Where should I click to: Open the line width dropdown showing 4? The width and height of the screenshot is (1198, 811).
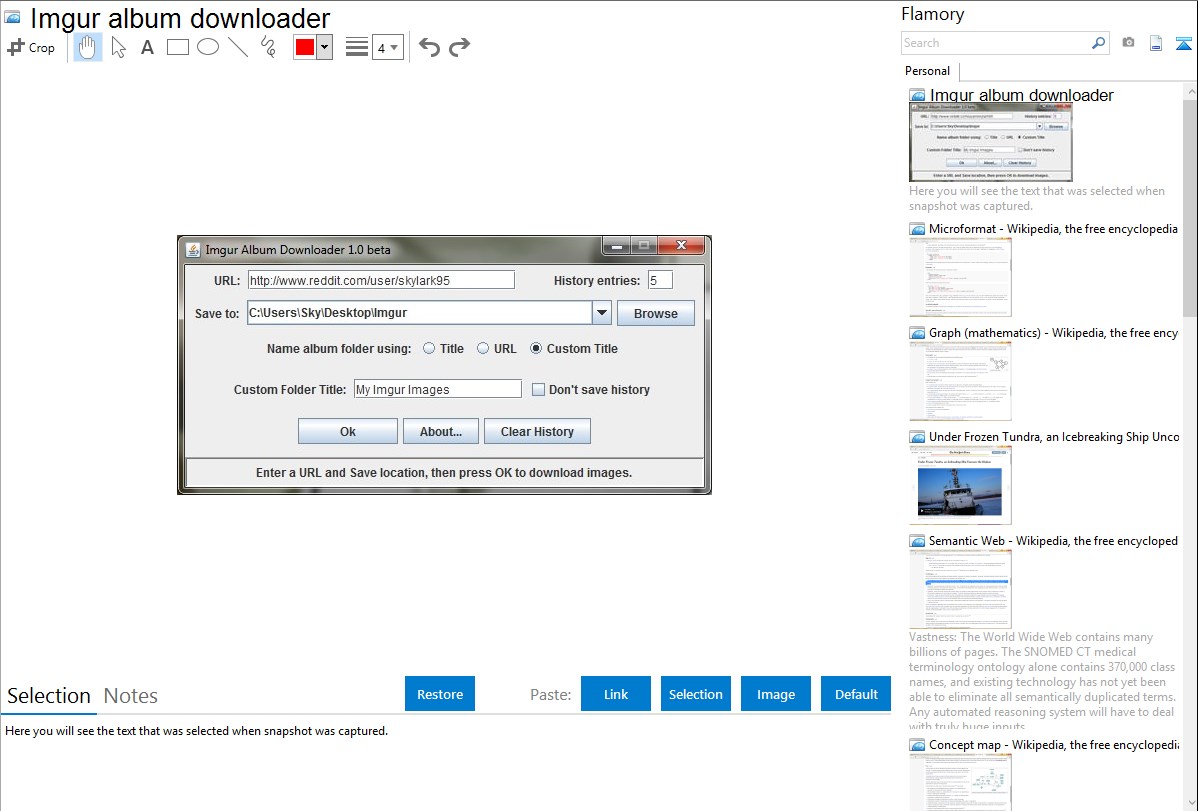tap(387, 47)
